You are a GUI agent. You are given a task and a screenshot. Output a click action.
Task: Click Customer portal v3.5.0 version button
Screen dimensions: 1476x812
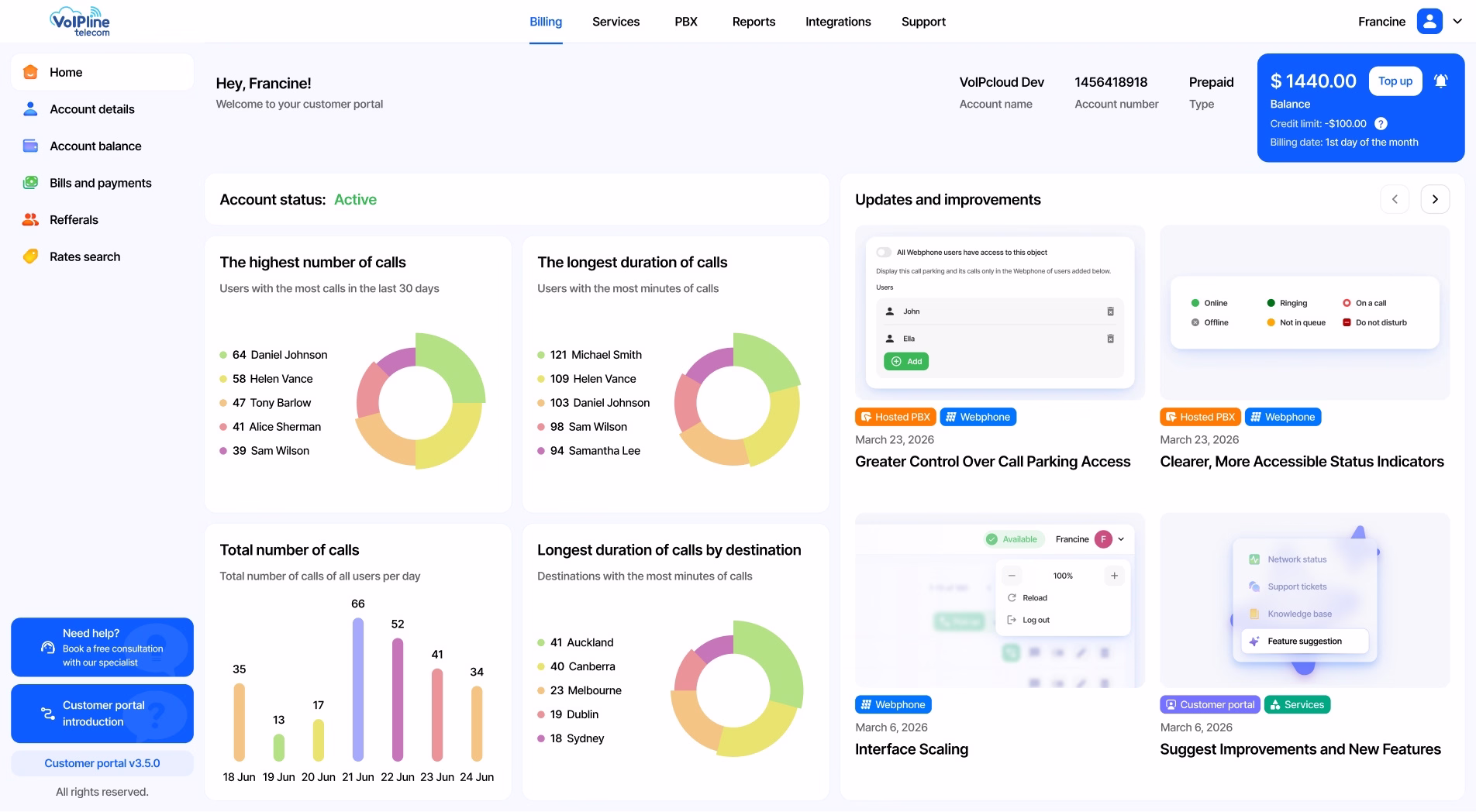102,763
